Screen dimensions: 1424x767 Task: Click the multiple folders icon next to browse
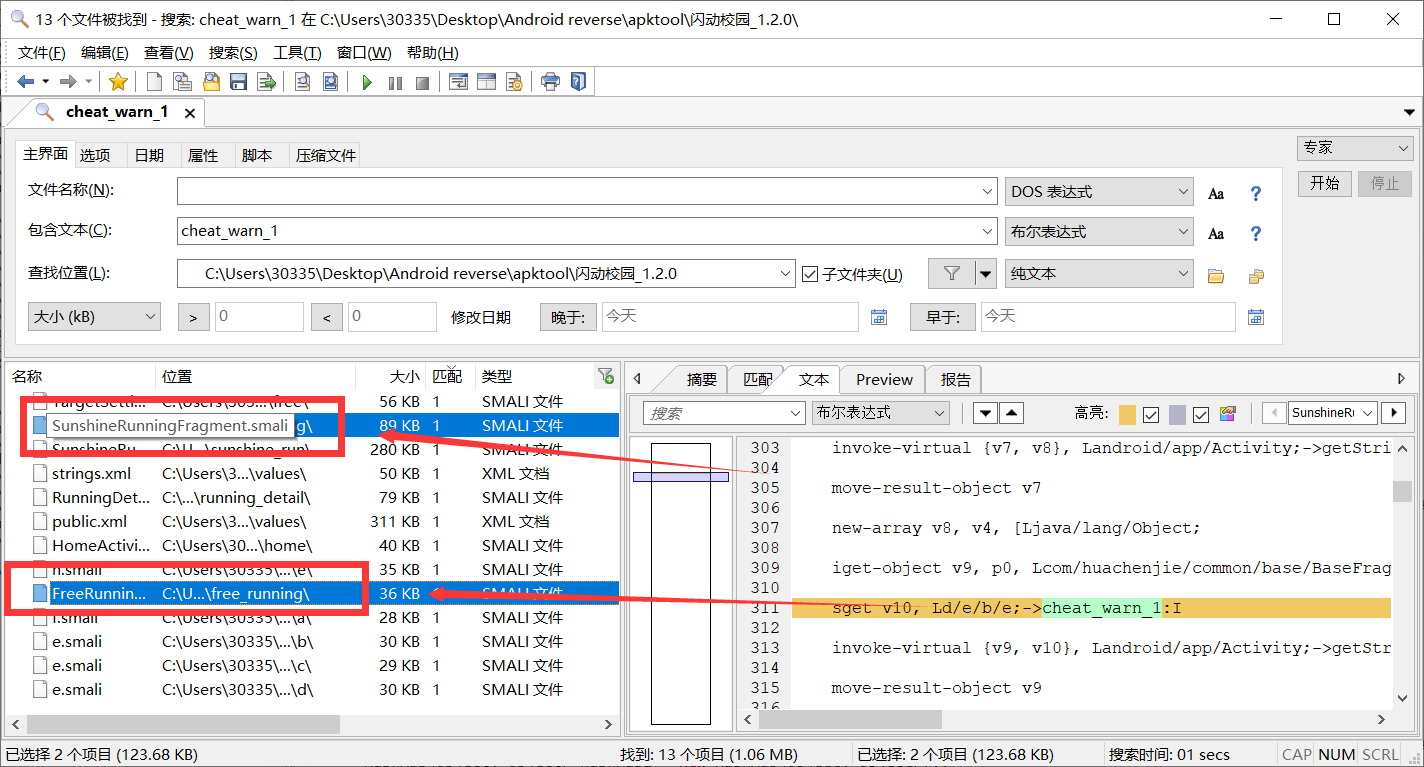(x=1256, y=275)
